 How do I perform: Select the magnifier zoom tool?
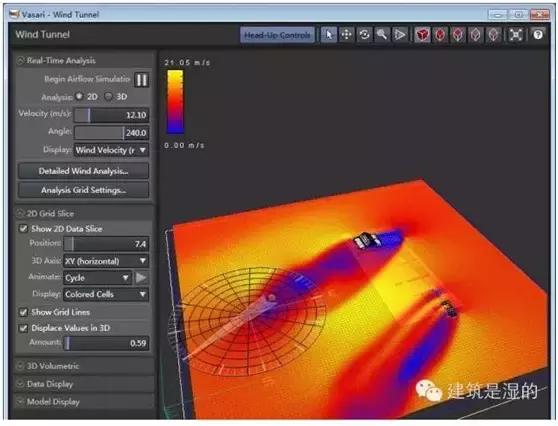(x=382, y=35)
